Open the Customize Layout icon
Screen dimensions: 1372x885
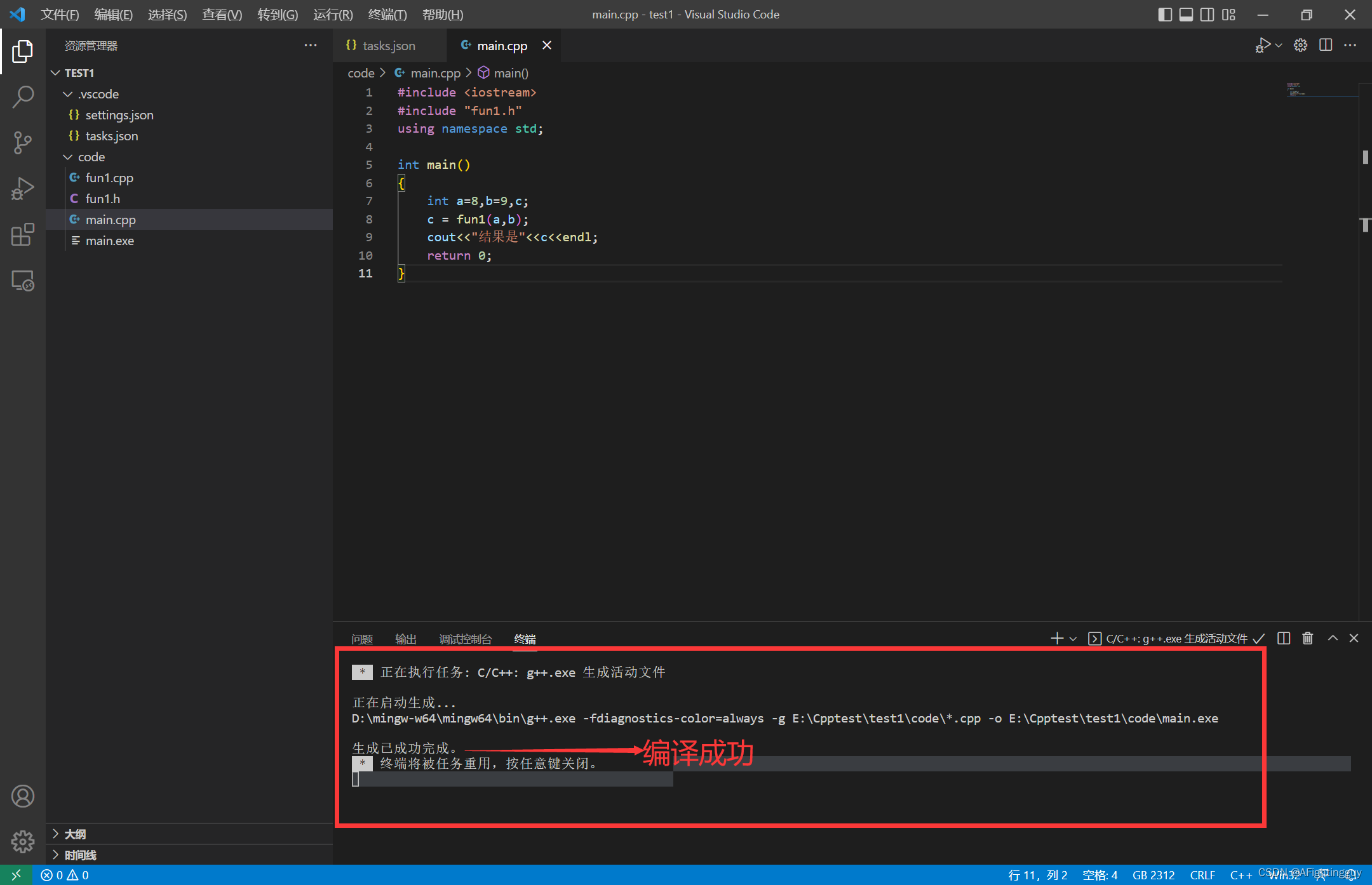[x=1228, y=14]
